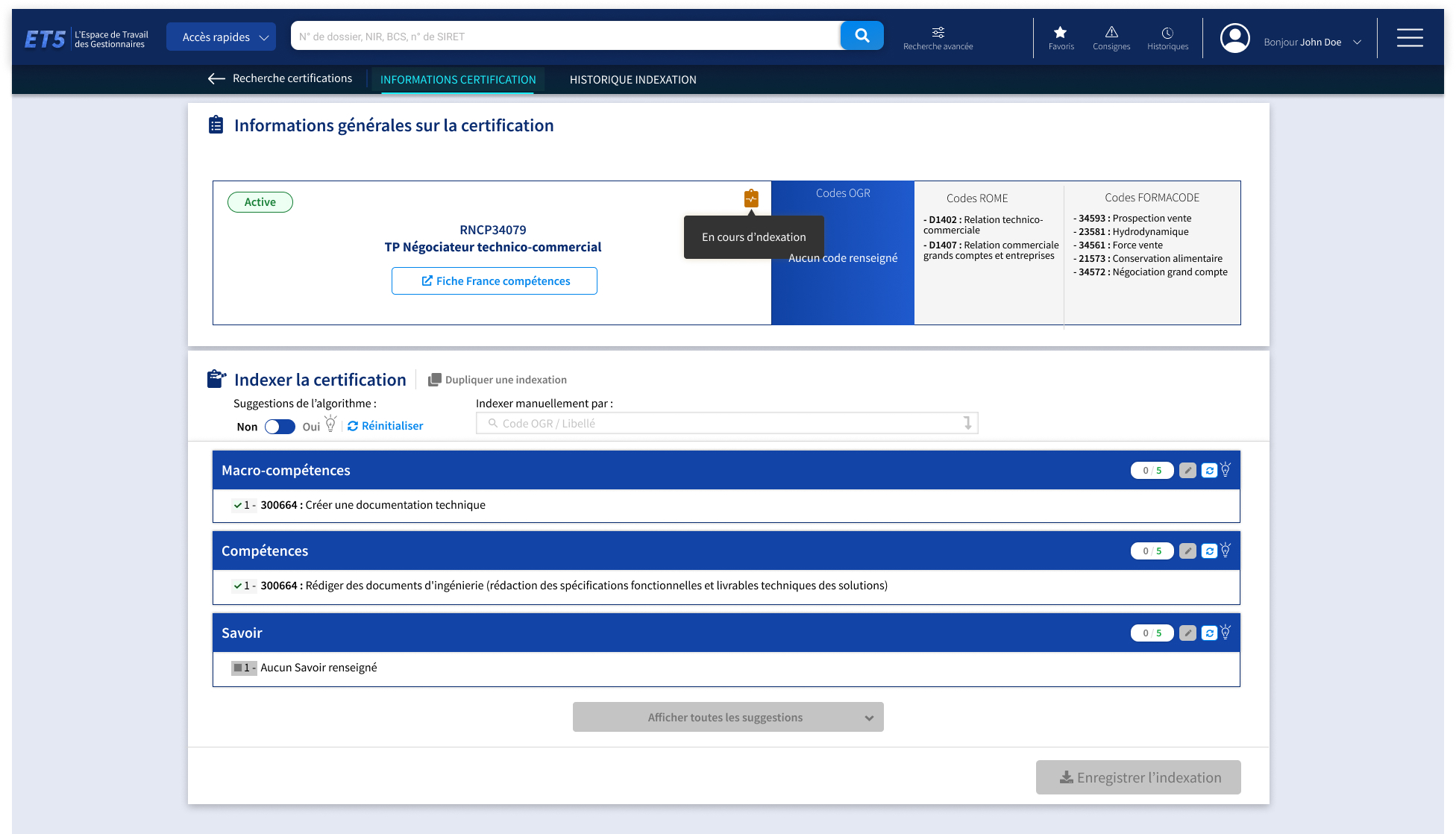
Task: Click pencil edit icon in Macro-compétences header
Action: pyautogui.click(x=1187, y=471)
